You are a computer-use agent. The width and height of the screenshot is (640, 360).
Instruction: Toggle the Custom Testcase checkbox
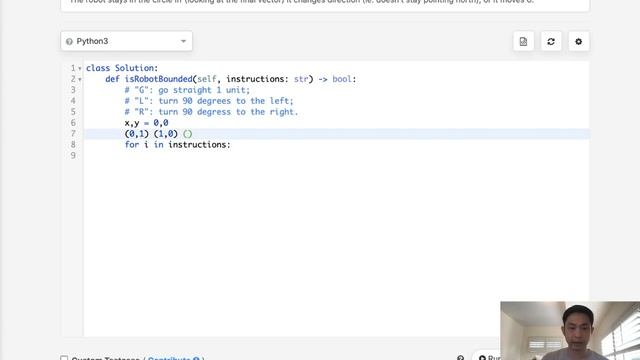[64, 358]
